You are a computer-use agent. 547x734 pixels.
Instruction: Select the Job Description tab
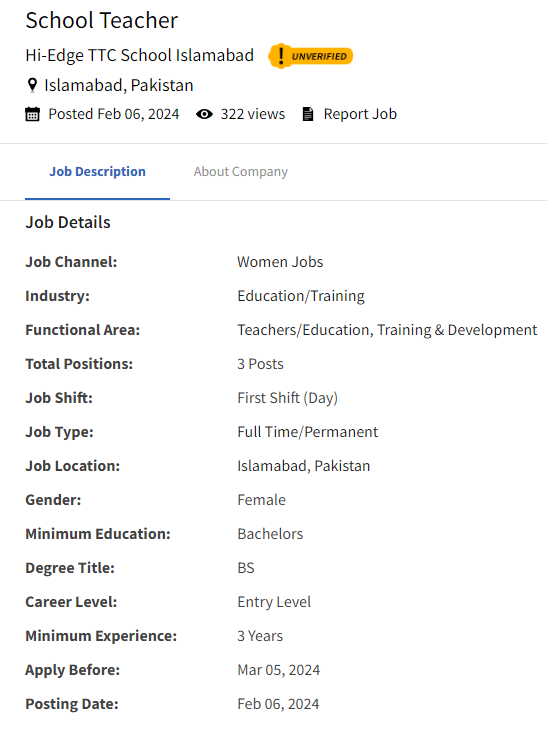pos(97,171)
